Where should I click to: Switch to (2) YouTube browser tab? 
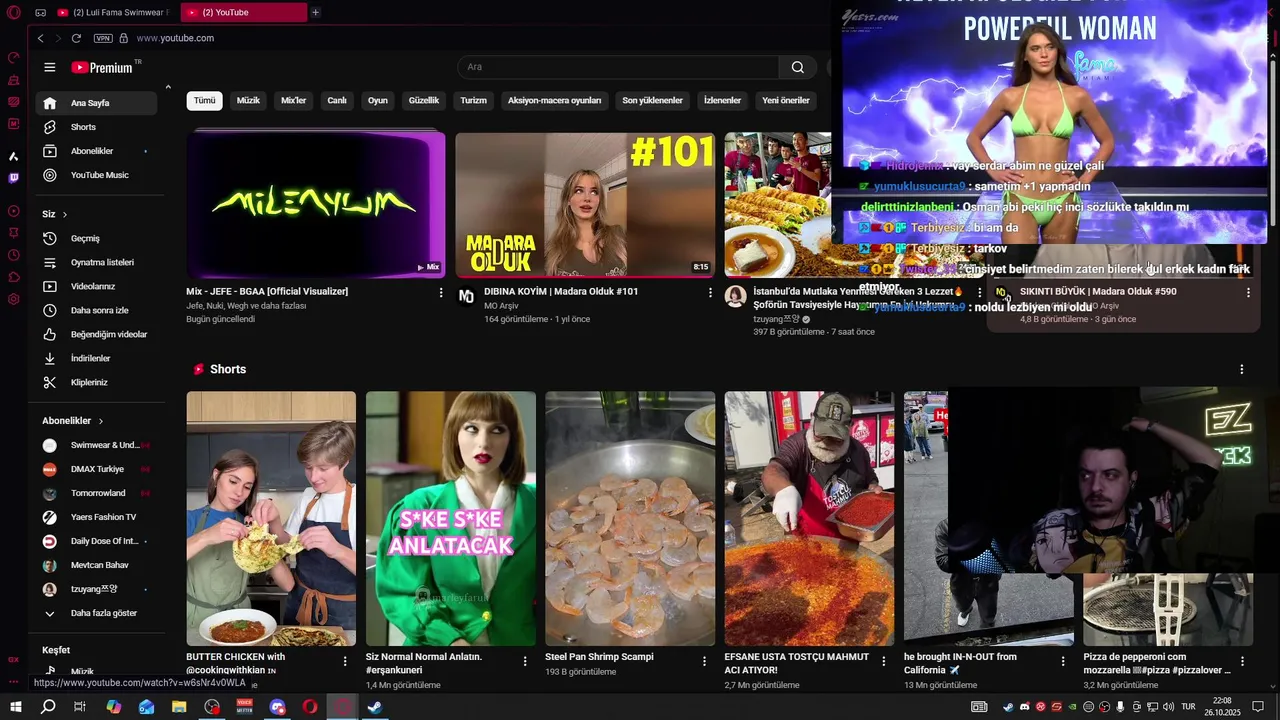click(245, 13)
